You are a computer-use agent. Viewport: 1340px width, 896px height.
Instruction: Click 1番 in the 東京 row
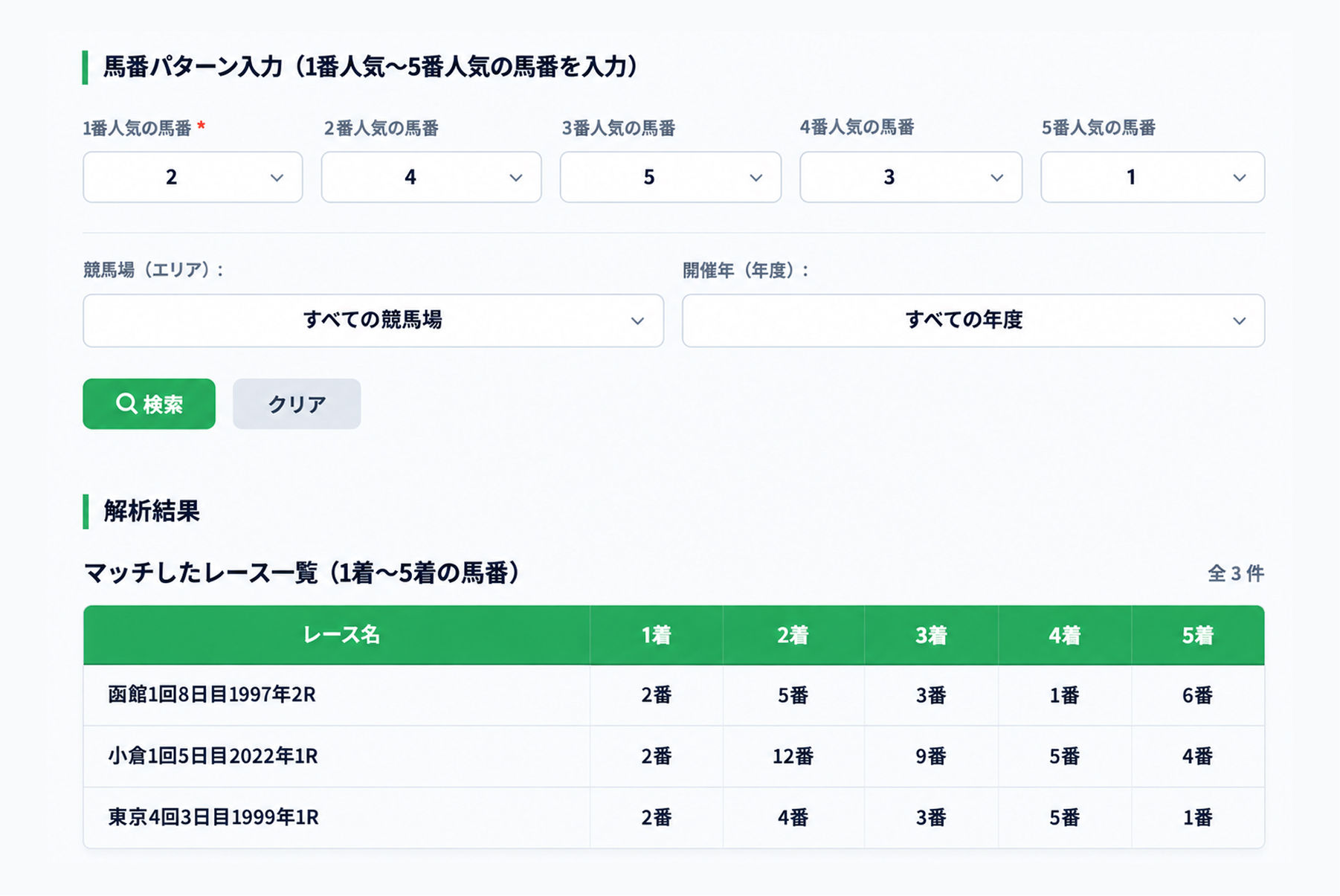1198,817
